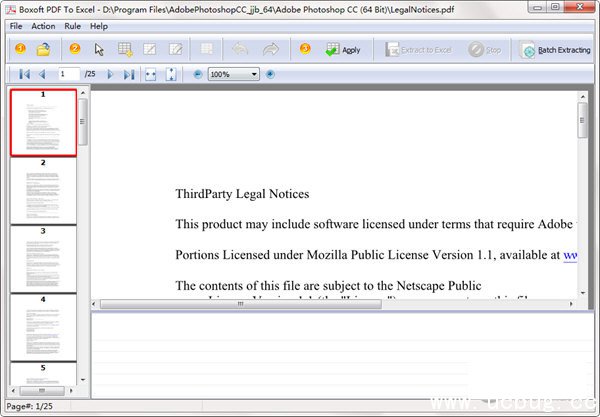Screen dimensions: 600x417
Task: Click the step 1 orange circle icon
Action: (20, 49)
